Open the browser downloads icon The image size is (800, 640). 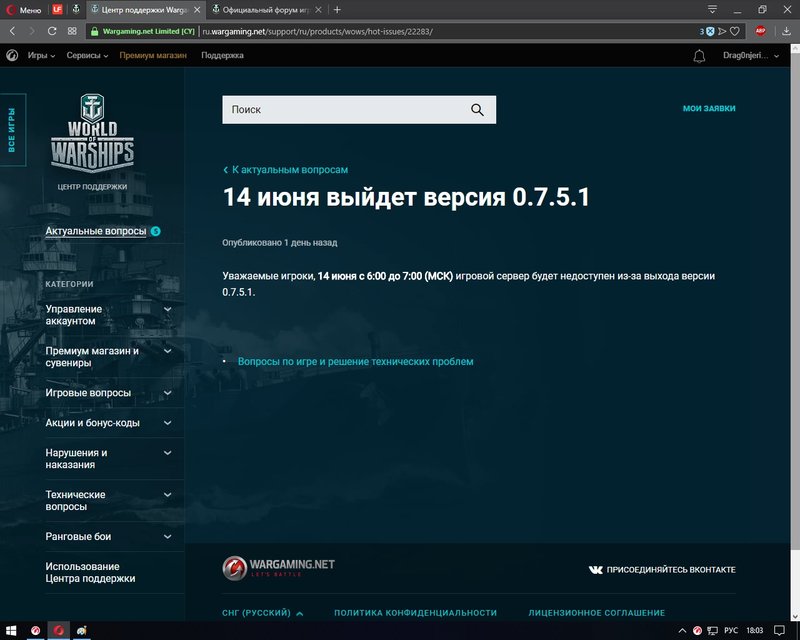(786, 31)
